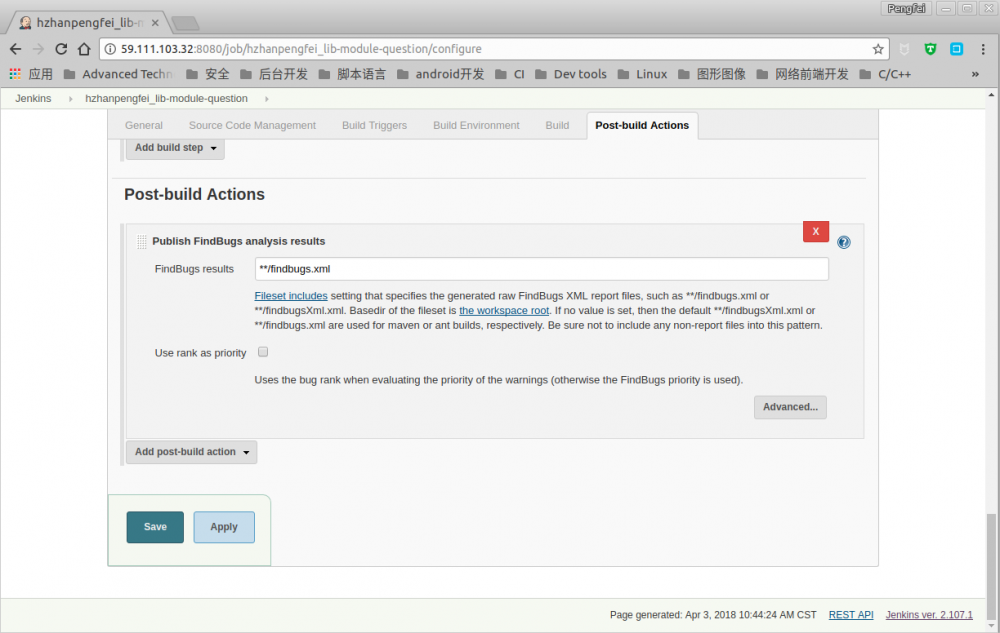Open help for Publish FindBugs analysis results
The height and width of the screenshot is (633, 1000).
coord(844,242)
